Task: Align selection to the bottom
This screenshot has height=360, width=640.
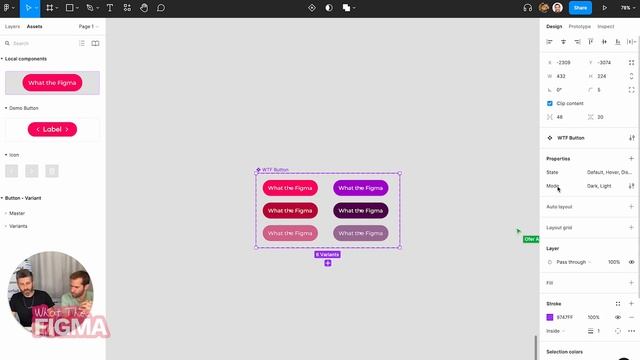Action: 618,42
